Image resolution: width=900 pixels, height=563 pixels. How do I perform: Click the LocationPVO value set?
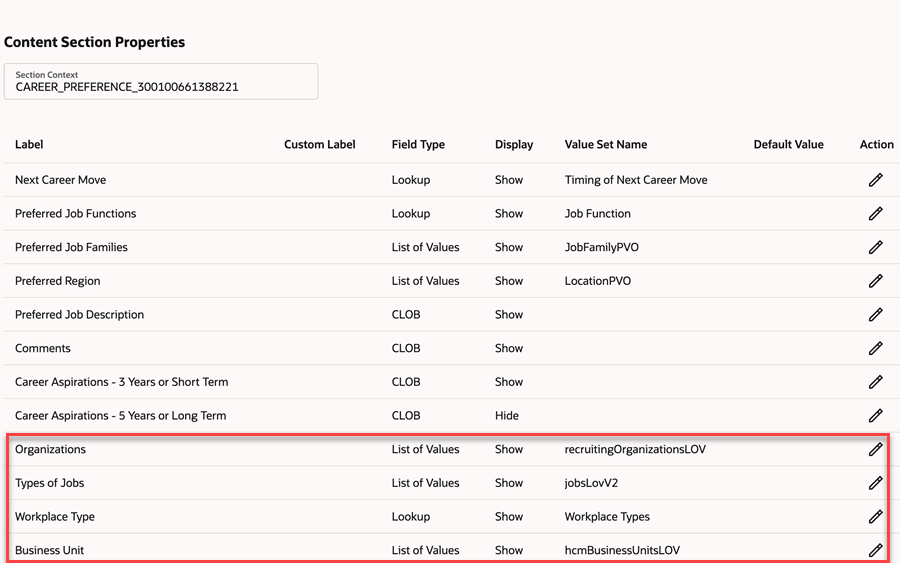pos(598,281)
